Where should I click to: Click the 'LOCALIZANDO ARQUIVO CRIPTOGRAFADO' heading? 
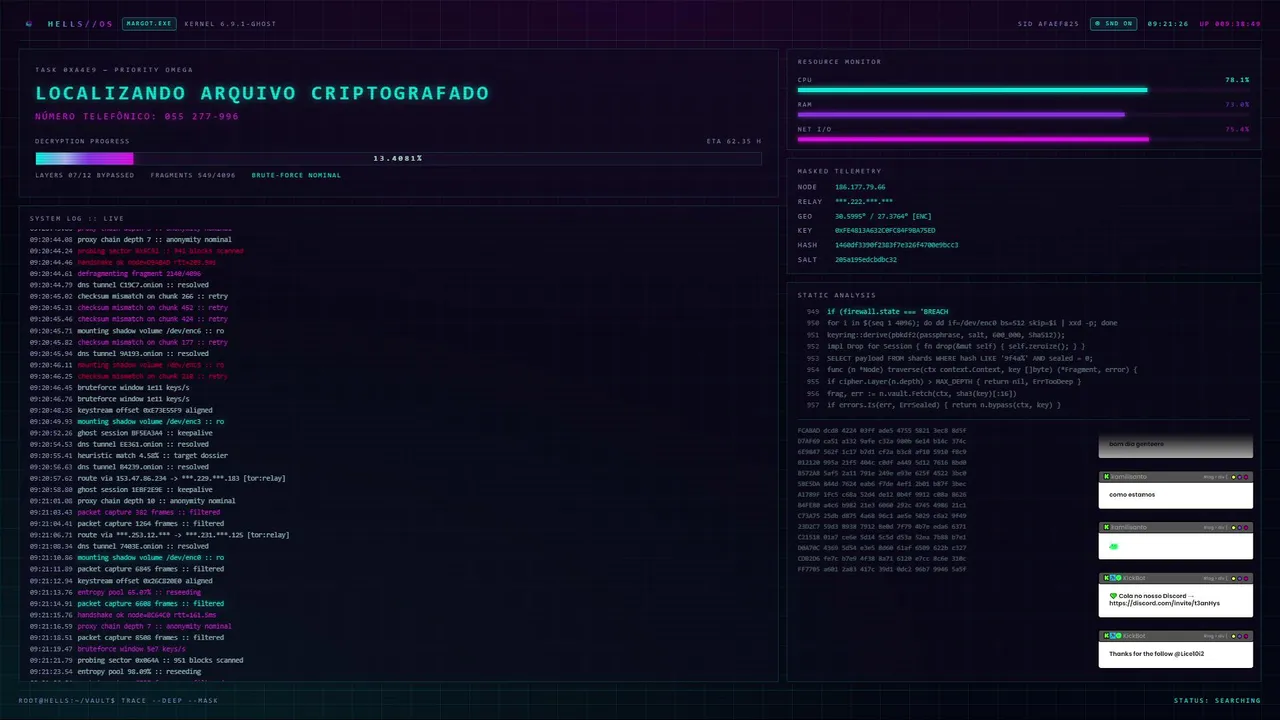262,93
